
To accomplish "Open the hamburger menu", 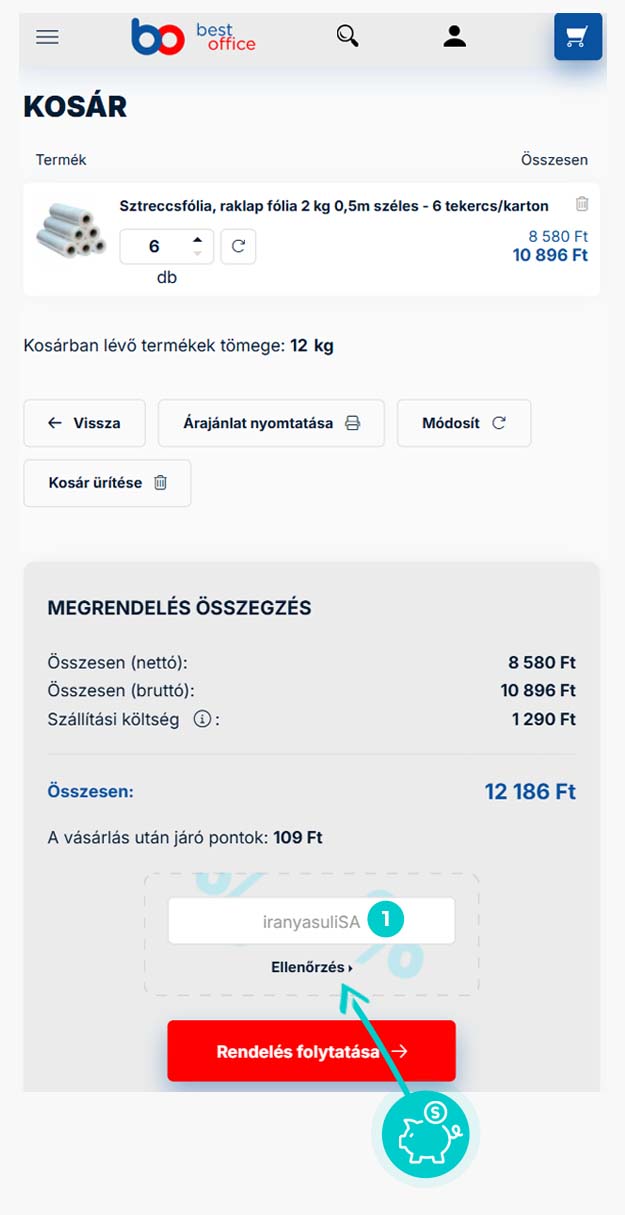I will (47, 37).
